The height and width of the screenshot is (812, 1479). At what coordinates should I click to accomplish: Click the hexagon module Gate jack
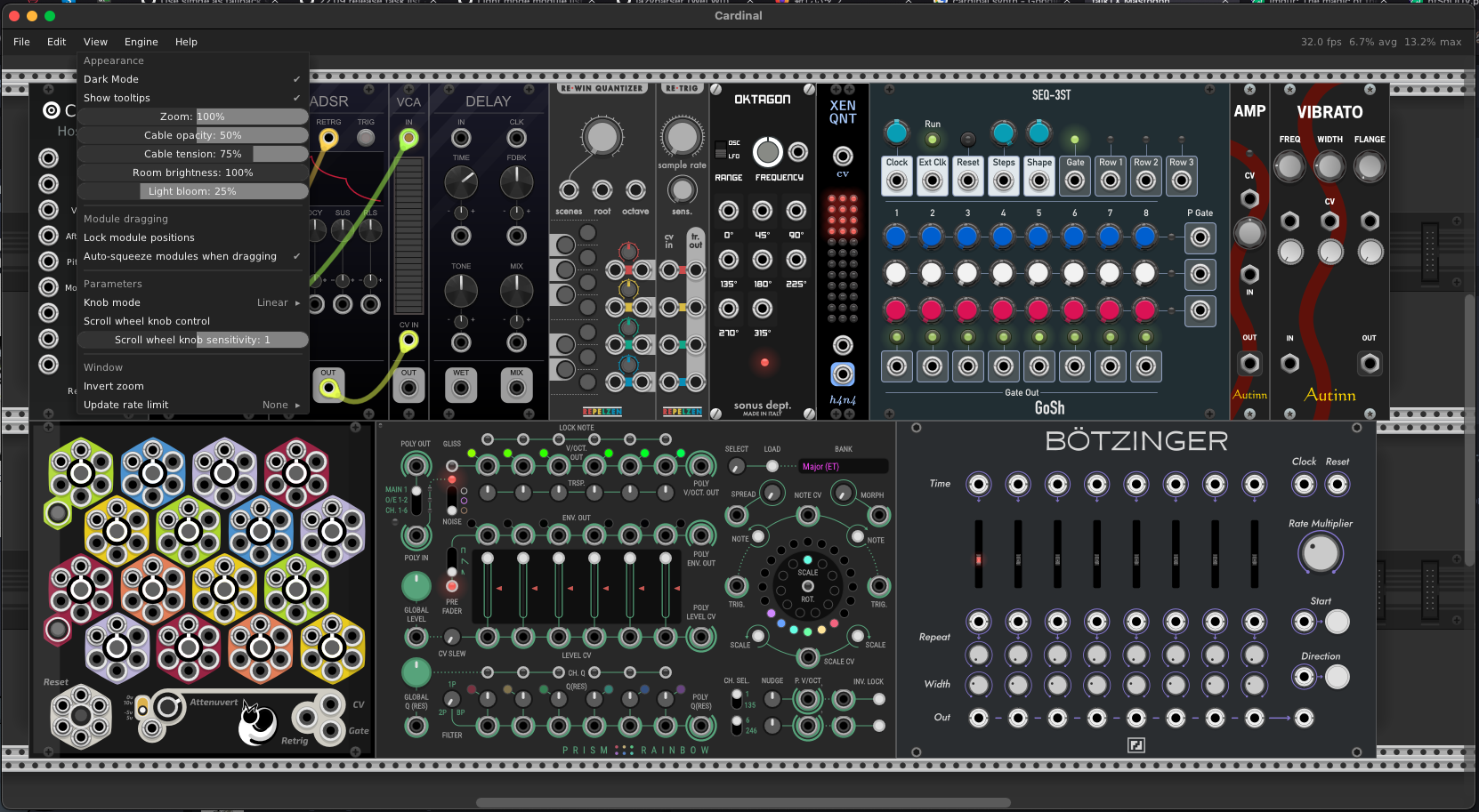(330, 731)
